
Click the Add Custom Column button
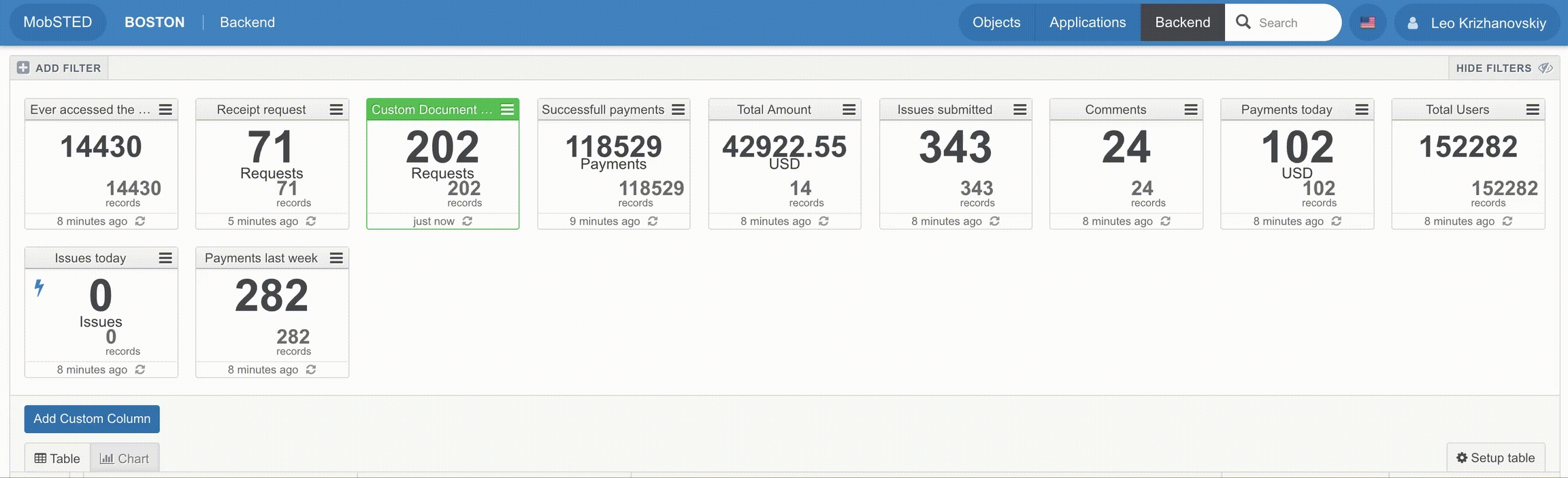click(x=92, y=419)
